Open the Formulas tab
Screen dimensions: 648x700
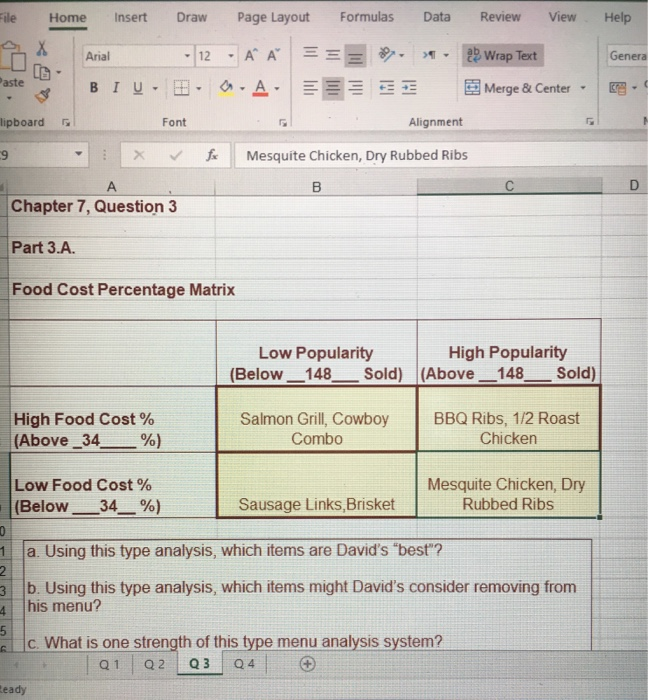coord(367,17)
